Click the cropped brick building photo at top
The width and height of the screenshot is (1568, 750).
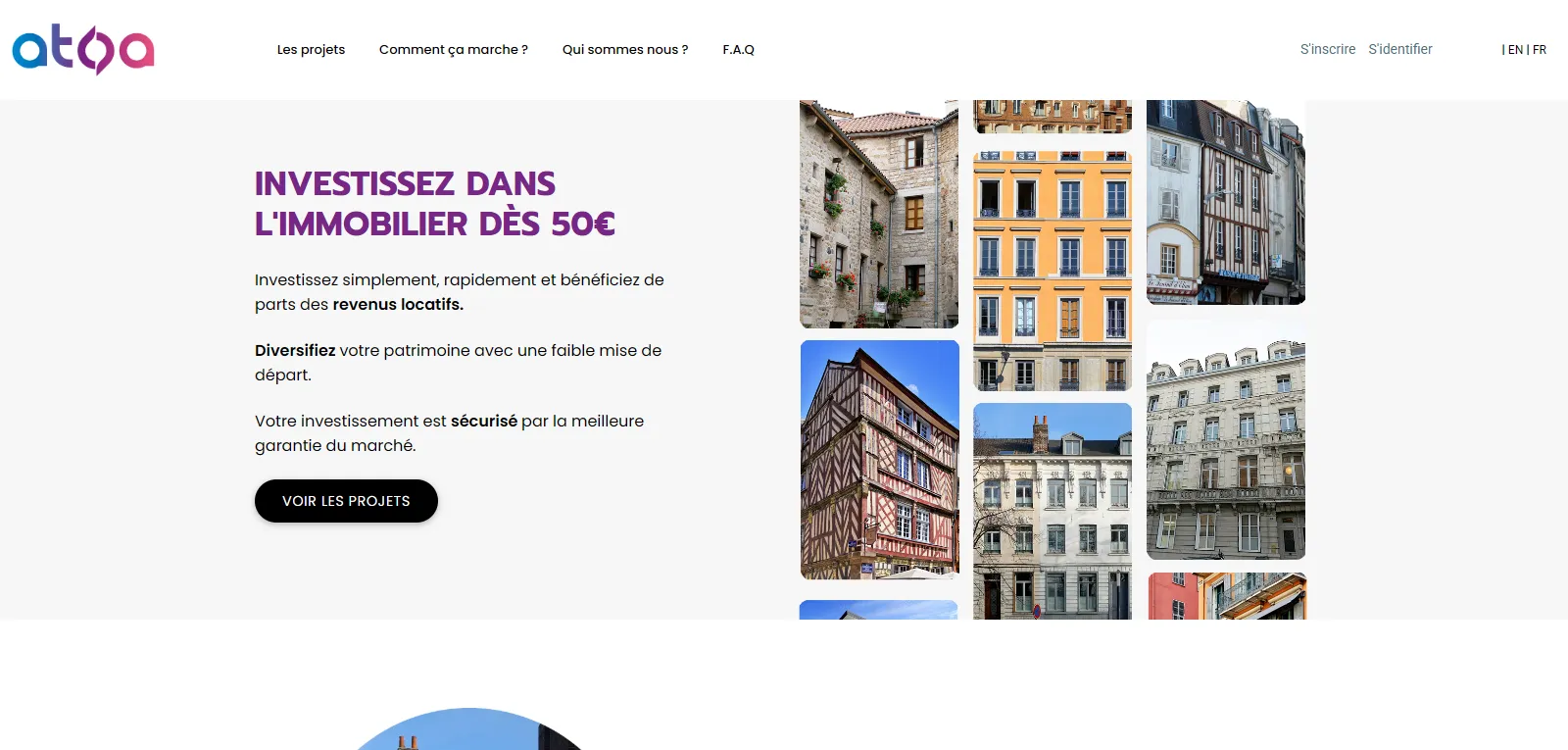1052,116
